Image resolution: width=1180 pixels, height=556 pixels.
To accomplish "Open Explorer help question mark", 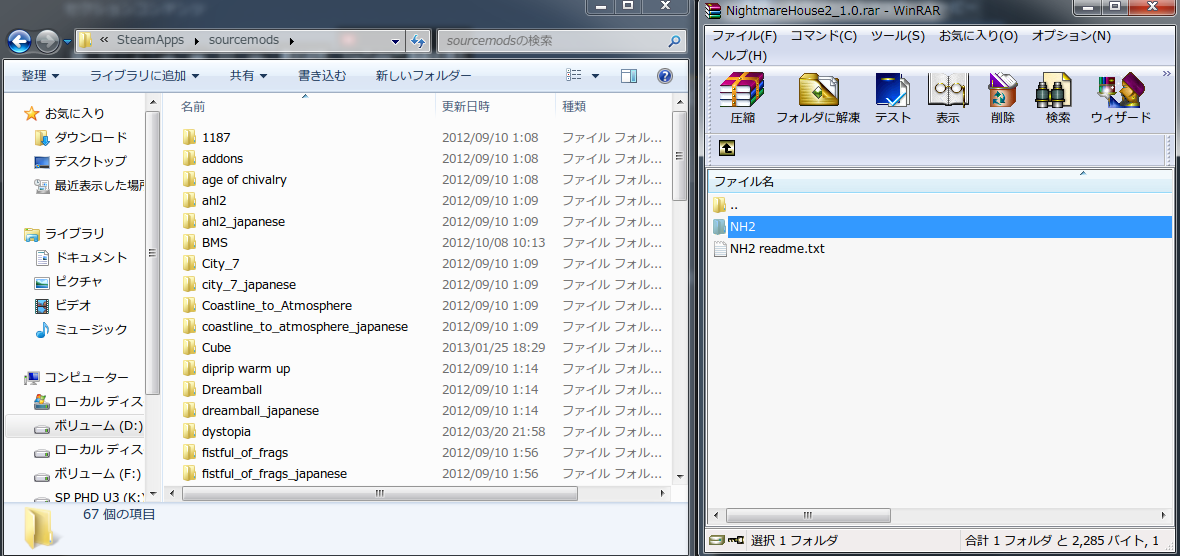I will coord(665,75).
